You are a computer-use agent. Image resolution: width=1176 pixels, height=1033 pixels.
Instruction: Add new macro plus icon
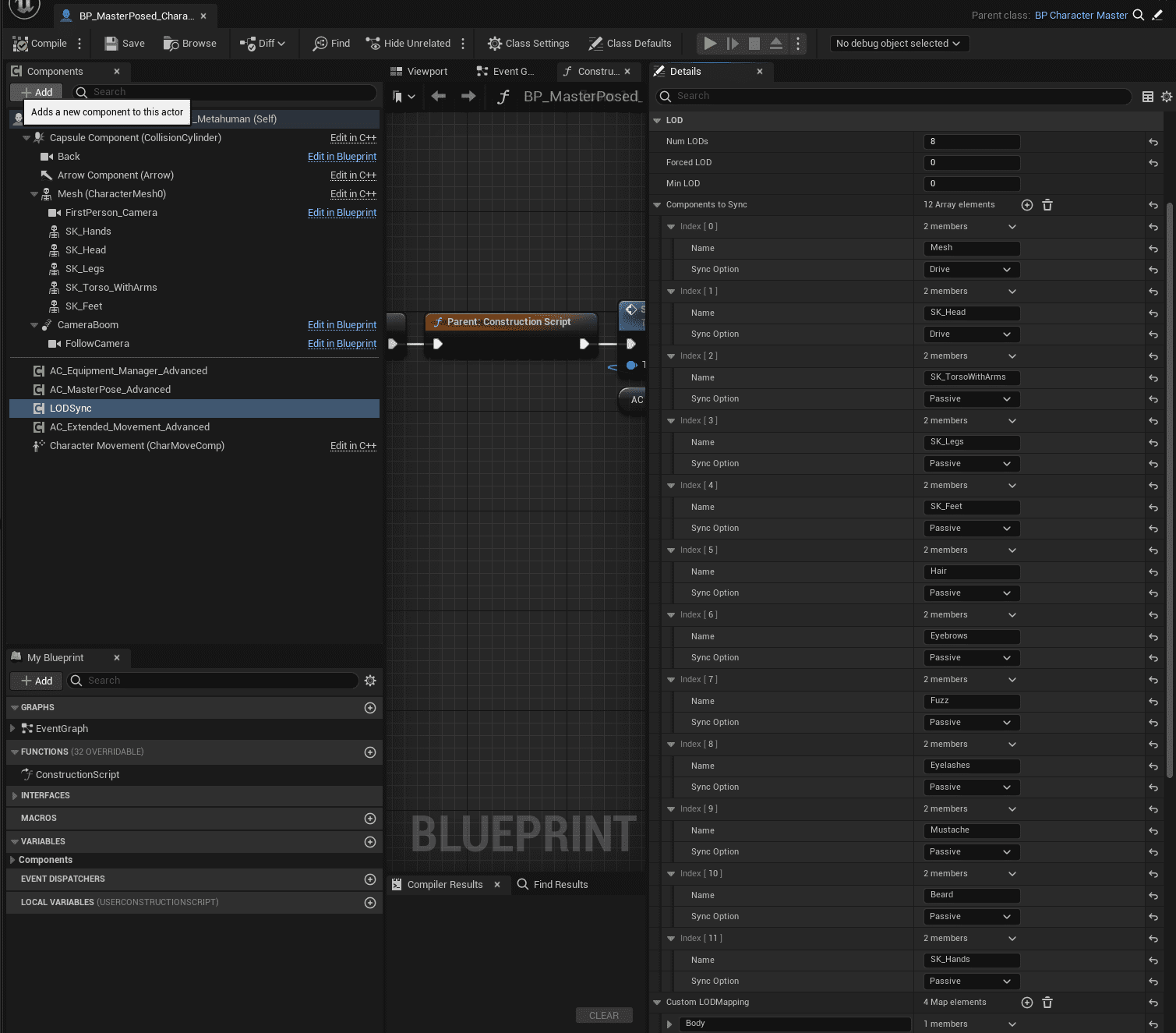(x=370, y=819)
